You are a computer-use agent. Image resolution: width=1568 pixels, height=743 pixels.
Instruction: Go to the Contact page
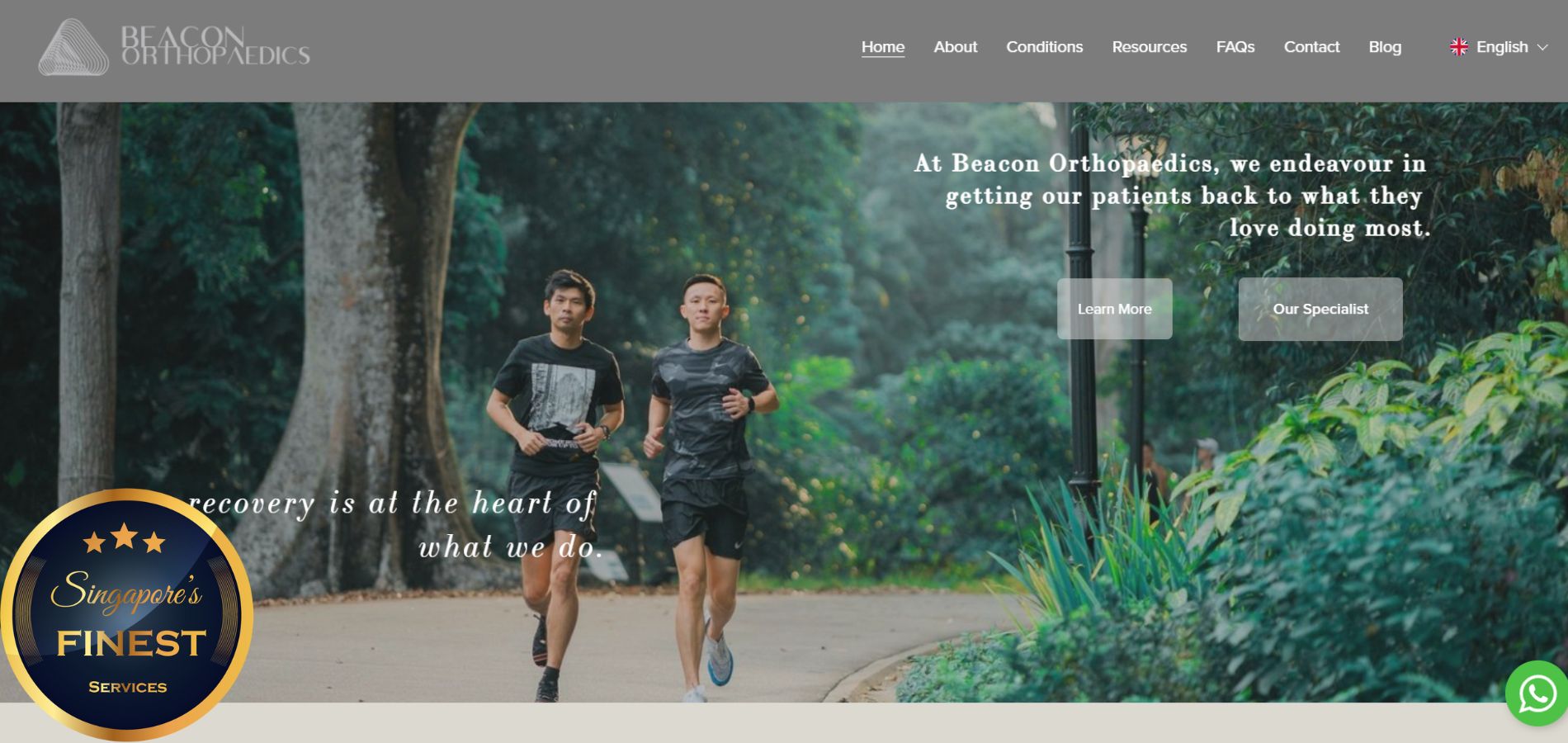click(1311, 47)
